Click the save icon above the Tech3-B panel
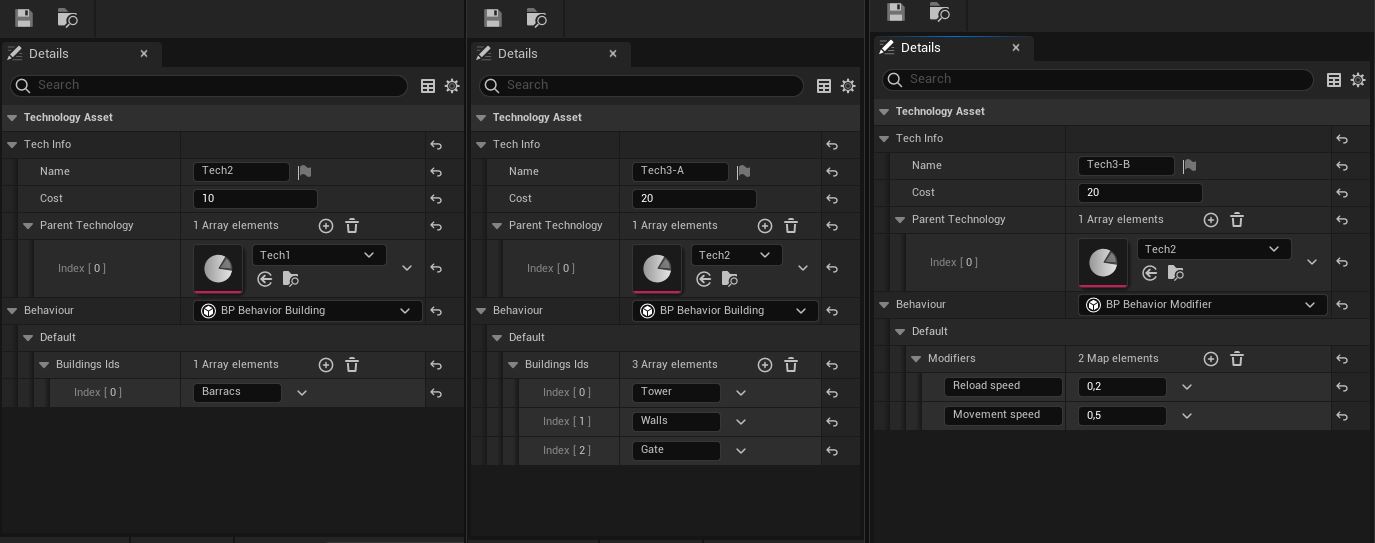The height and width of the screenshot is (543, 1375). (896, 12)
